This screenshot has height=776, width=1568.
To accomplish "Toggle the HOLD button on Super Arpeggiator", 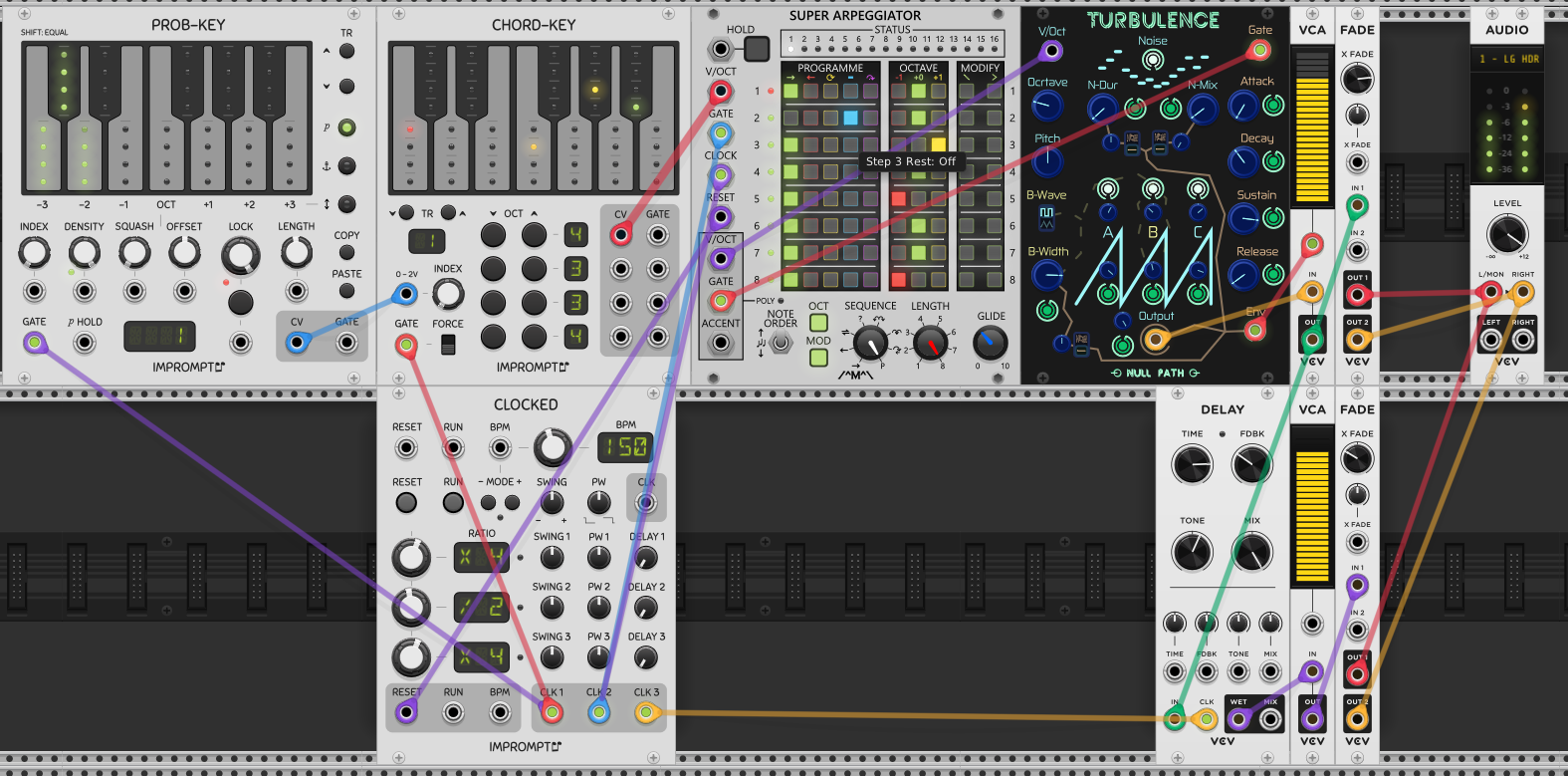I will (757, 48).
